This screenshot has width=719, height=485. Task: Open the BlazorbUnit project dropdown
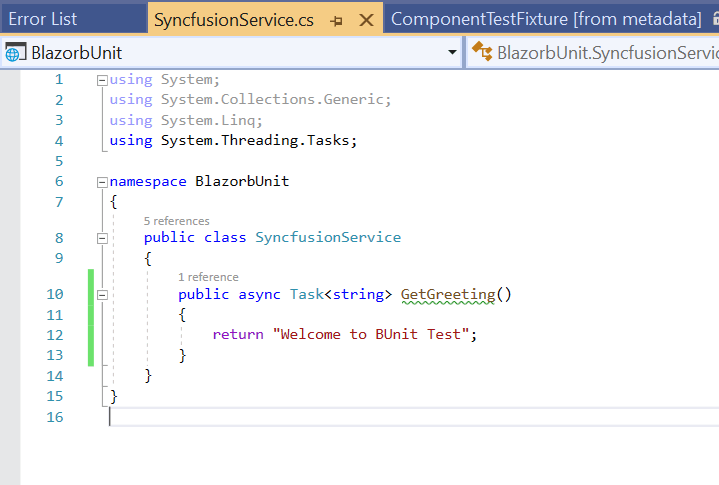coord(452,53)
